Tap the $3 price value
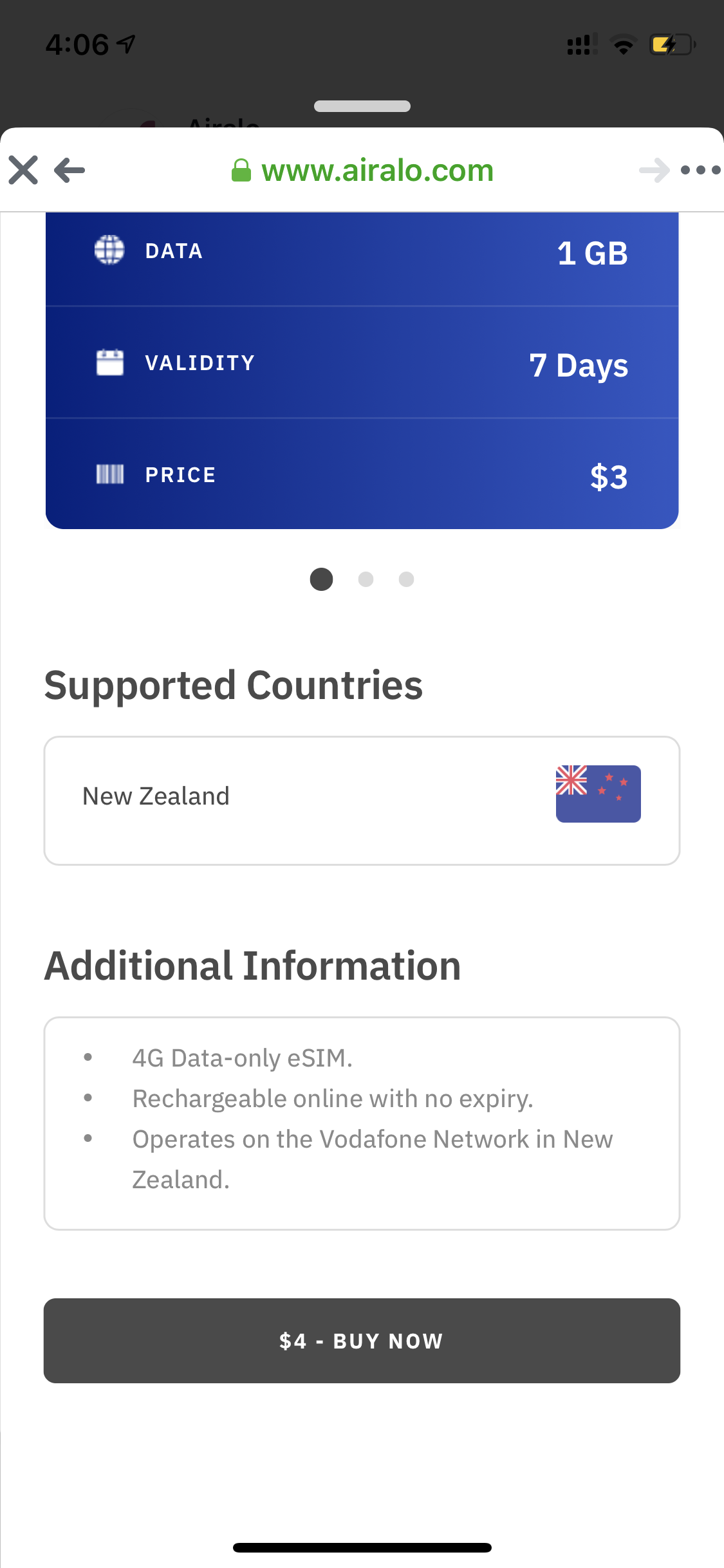Viewport: 724px width, 1568px height. point(608,477)
